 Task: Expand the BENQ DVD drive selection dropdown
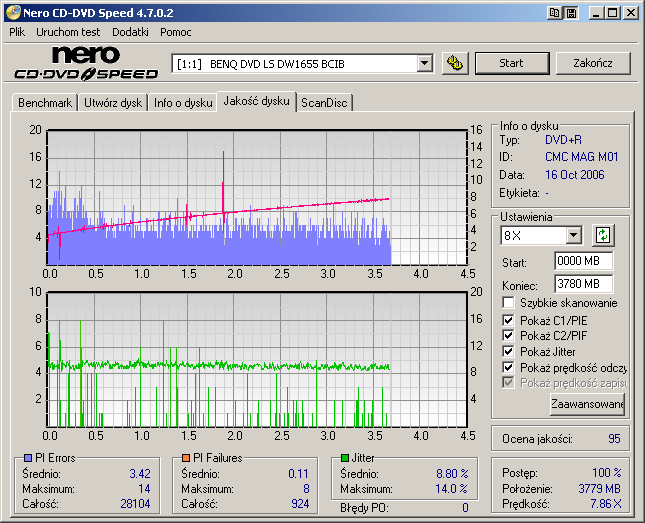click(424, 64)
